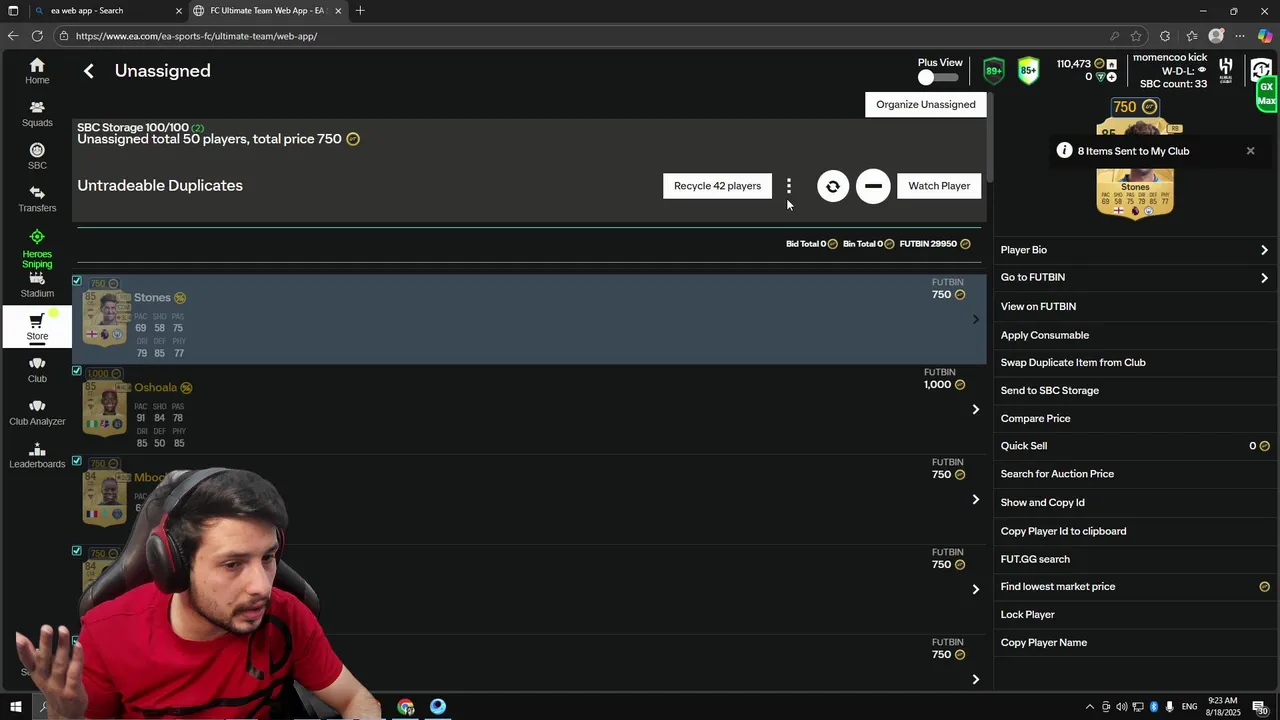Uncheck the Stones player checkbox

(x=77, y=281)
